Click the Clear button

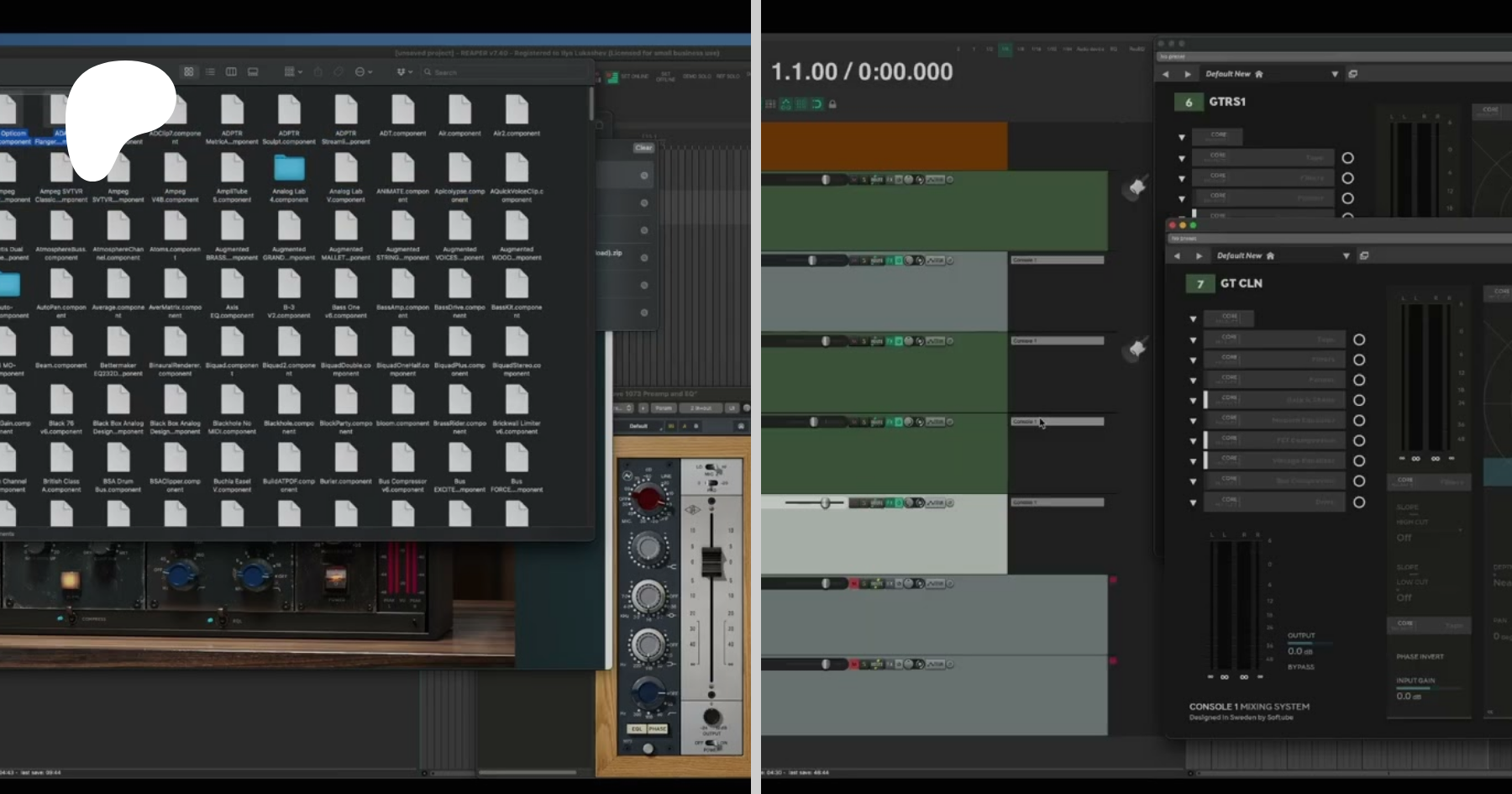click(x=643, y=148)
